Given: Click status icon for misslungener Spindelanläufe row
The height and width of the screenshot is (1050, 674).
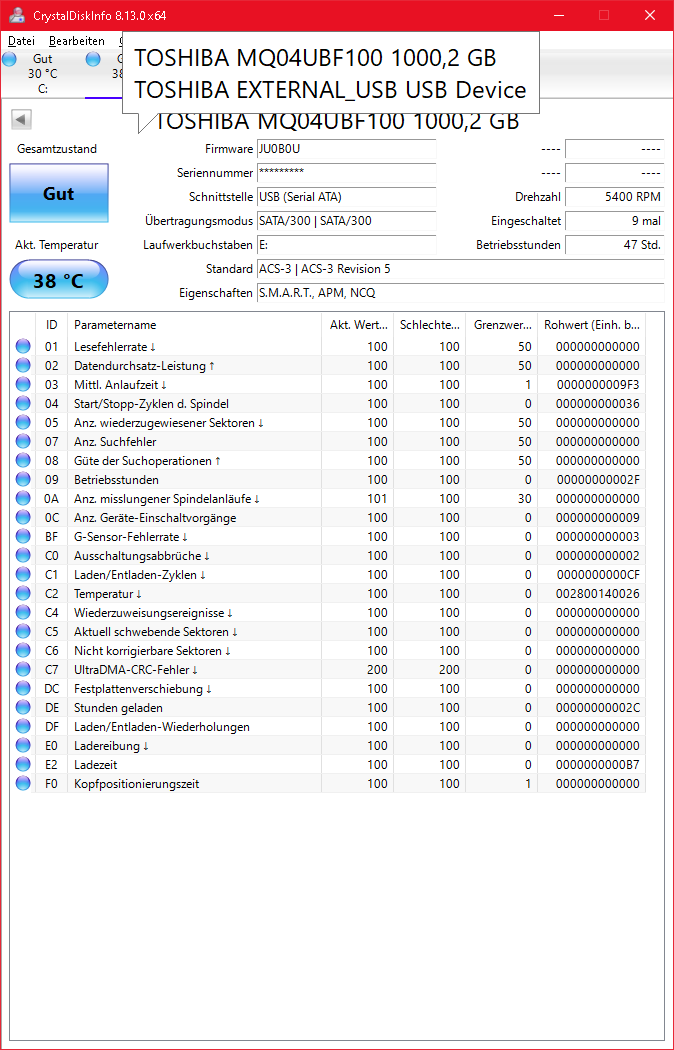Looking at the screenshot, I should point(23,498).
